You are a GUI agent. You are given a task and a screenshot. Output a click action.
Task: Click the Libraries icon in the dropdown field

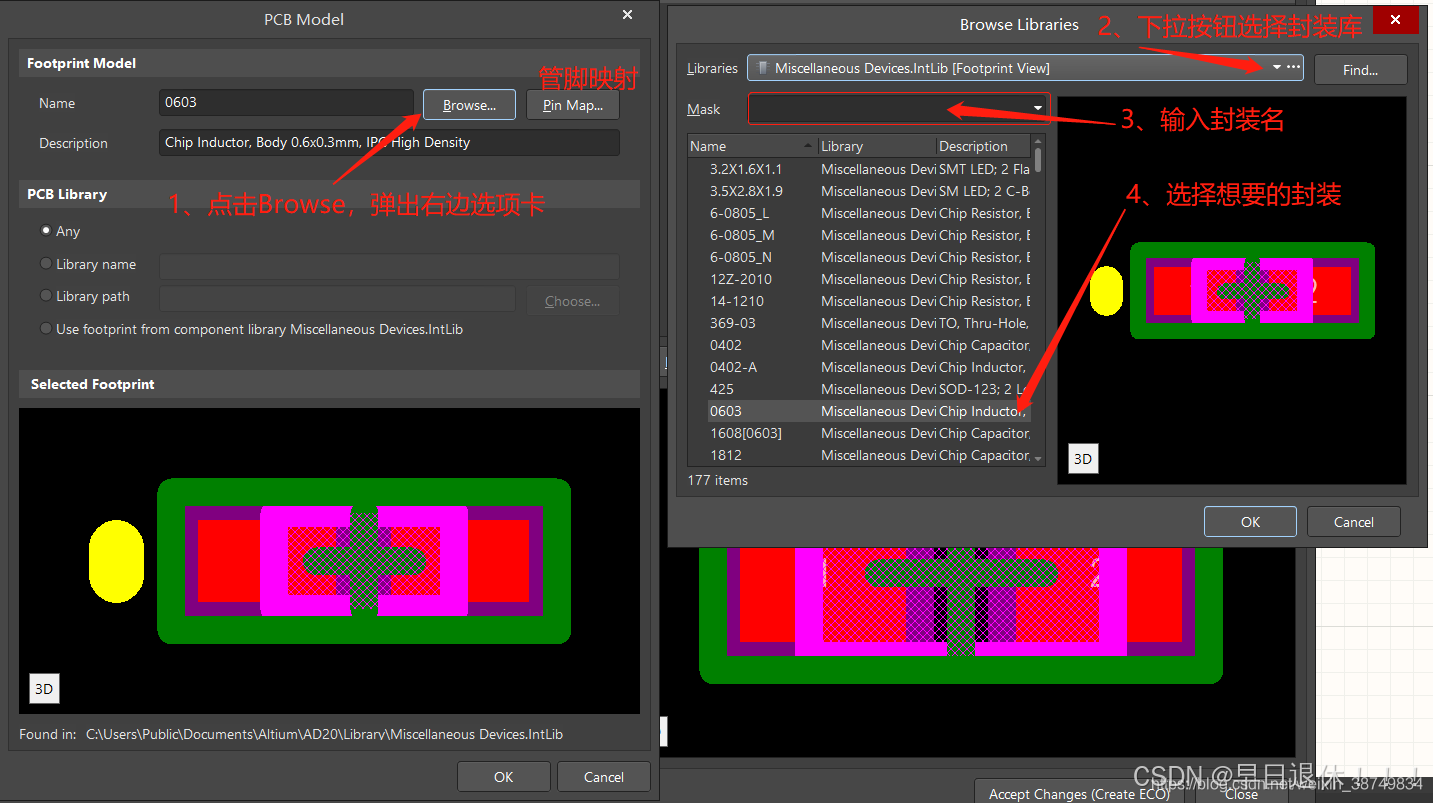(763, 68)
